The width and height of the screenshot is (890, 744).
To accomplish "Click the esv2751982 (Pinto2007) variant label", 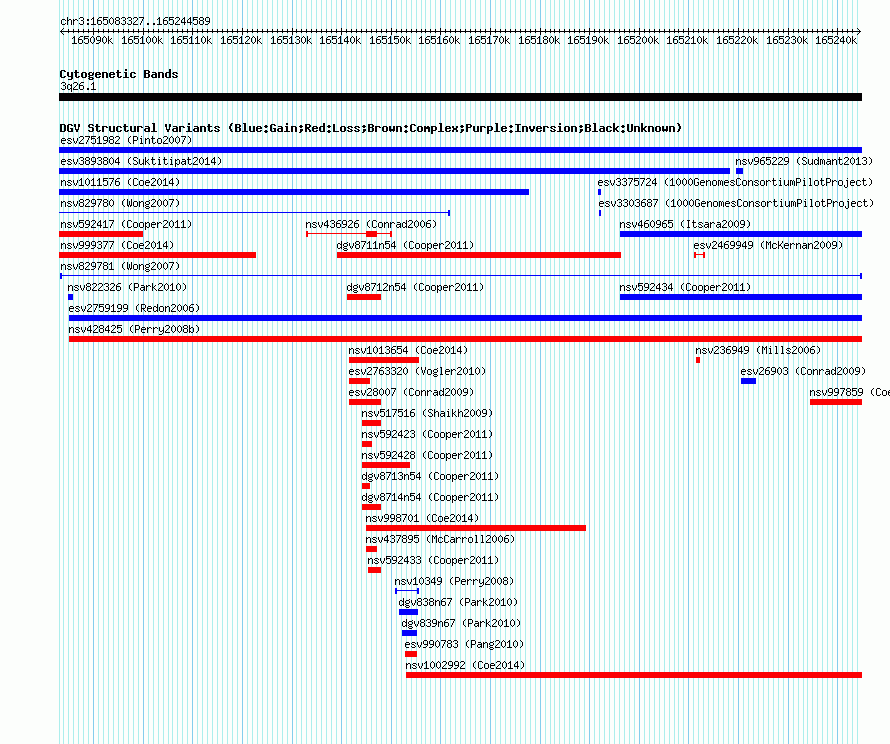I will pyautogui.click(x=126, y=140).
